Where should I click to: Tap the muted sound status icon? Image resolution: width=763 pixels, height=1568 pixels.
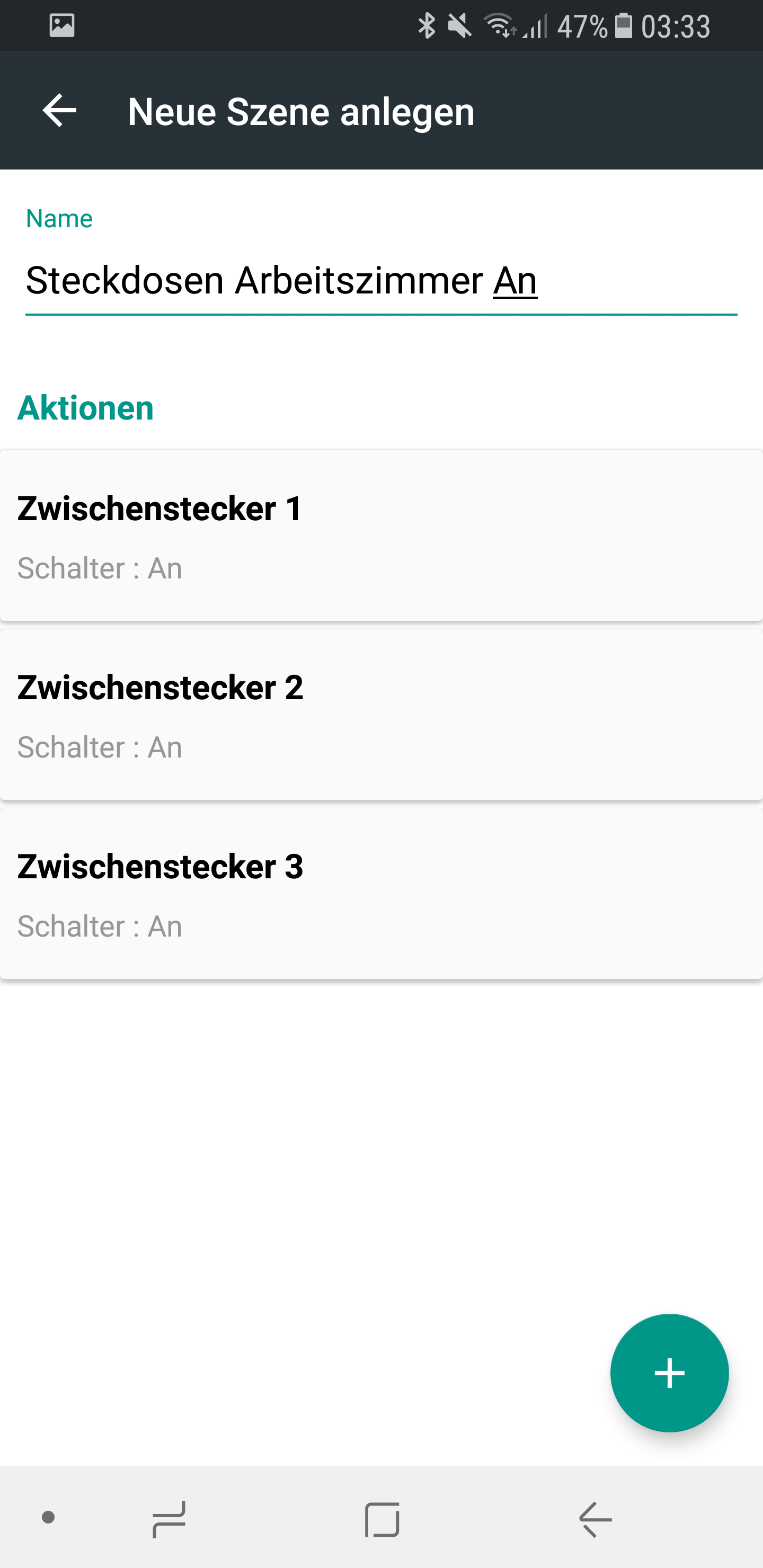tap(460, 26)
